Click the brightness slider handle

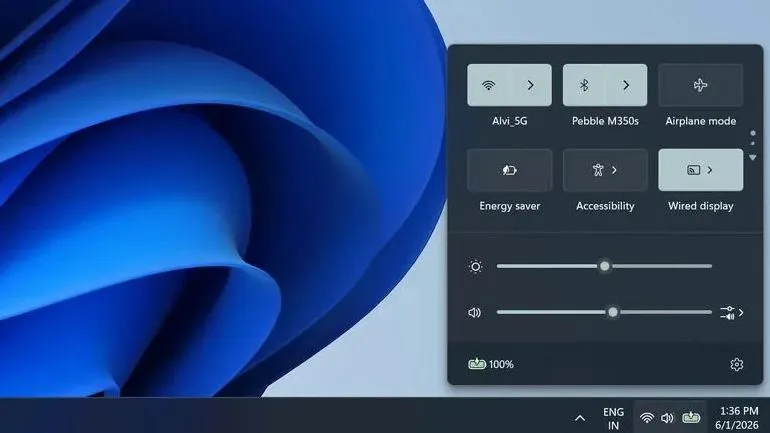(x=605, y=266)
